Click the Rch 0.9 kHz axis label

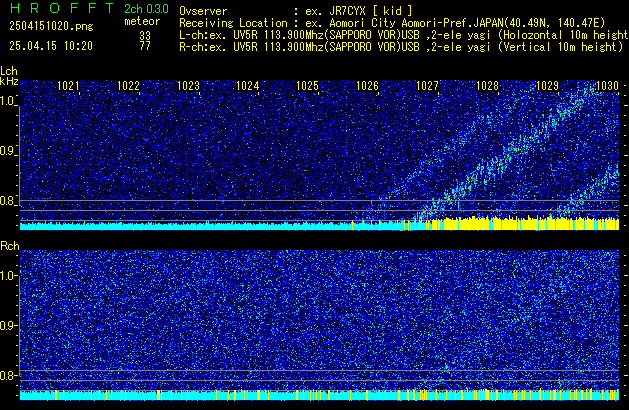click(8, 325)
